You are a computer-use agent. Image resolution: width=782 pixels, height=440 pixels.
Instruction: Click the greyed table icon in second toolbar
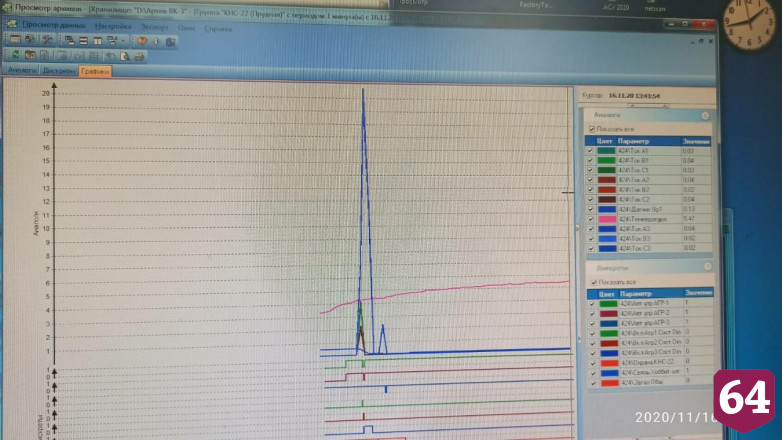coord(94,56)
